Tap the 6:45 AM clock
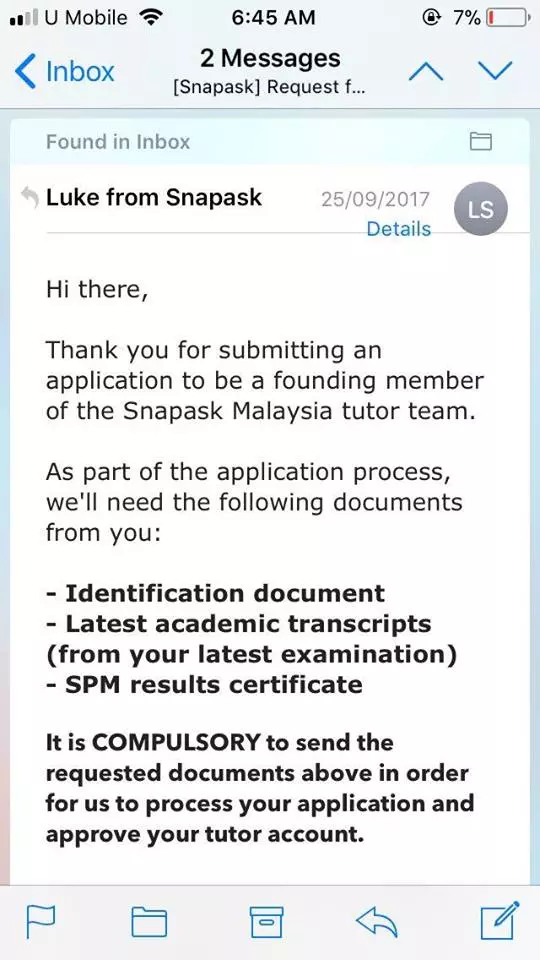540x960 pixels. (x=273, y=18)
